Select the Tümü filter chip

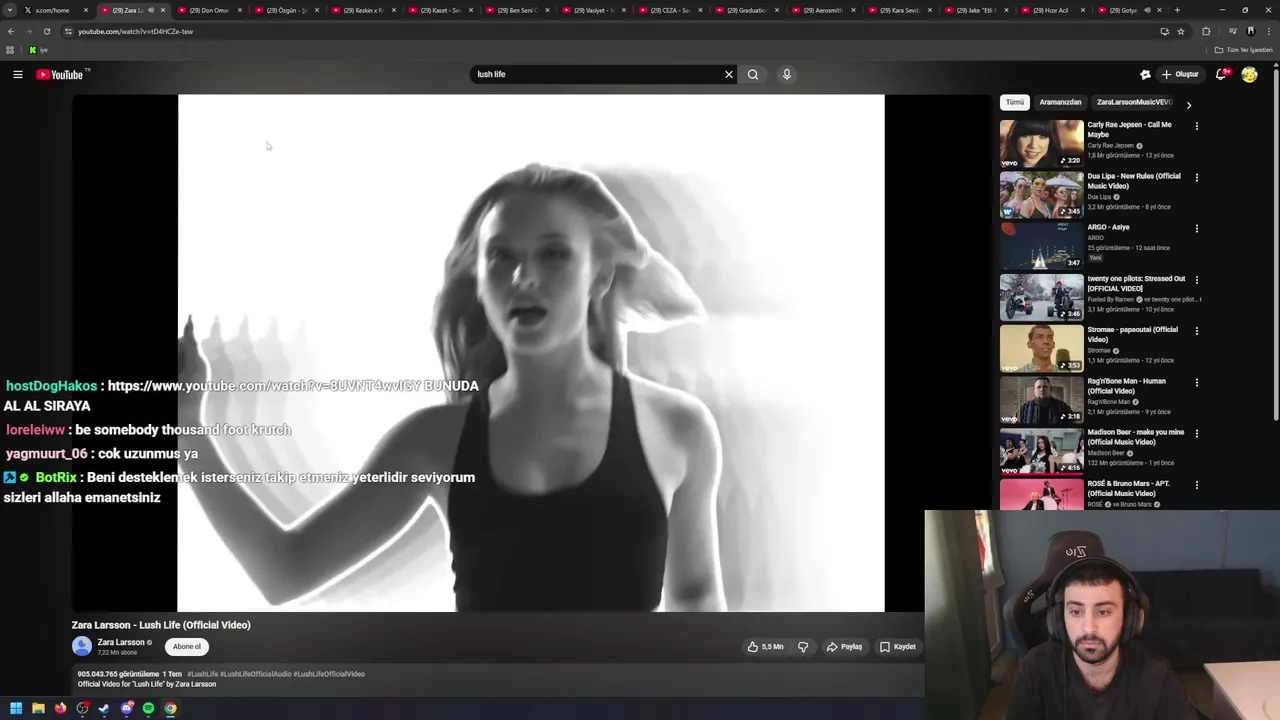[1015, 102]
